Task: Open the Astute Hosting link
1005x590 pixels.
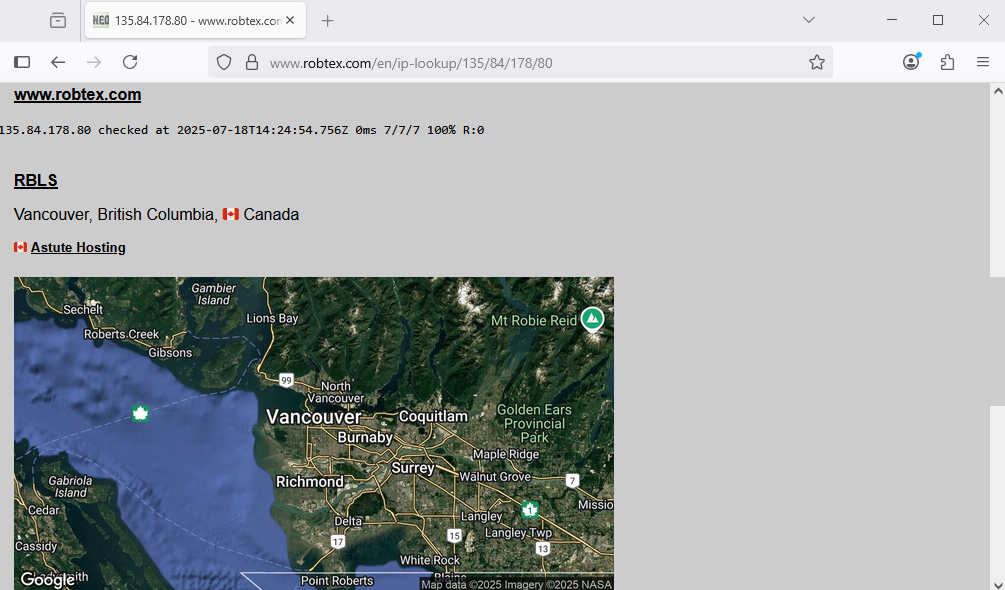Action: 78,247
